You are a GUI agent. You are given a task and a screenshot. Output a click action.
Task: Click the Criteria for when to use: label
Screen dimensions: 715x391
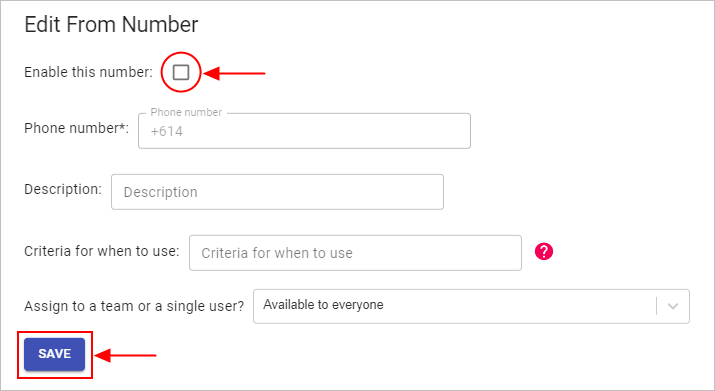(102, 251)
